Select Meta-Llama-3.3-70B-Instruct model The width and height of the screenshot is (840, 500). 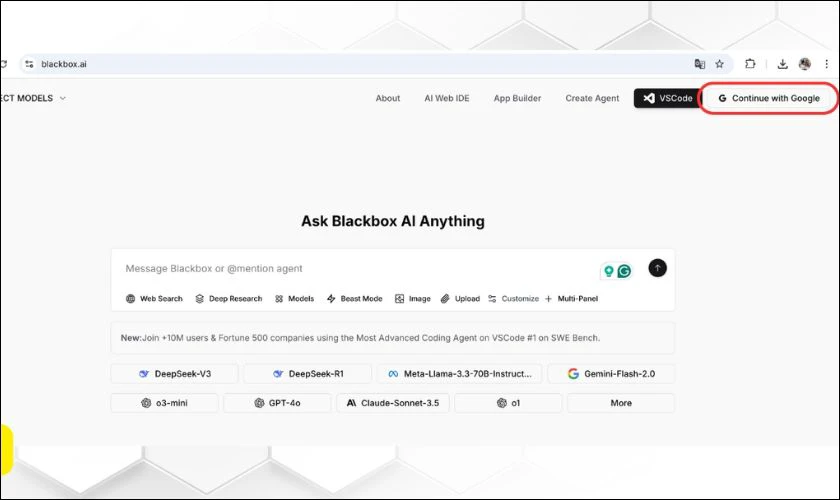(x=460, y=374)
